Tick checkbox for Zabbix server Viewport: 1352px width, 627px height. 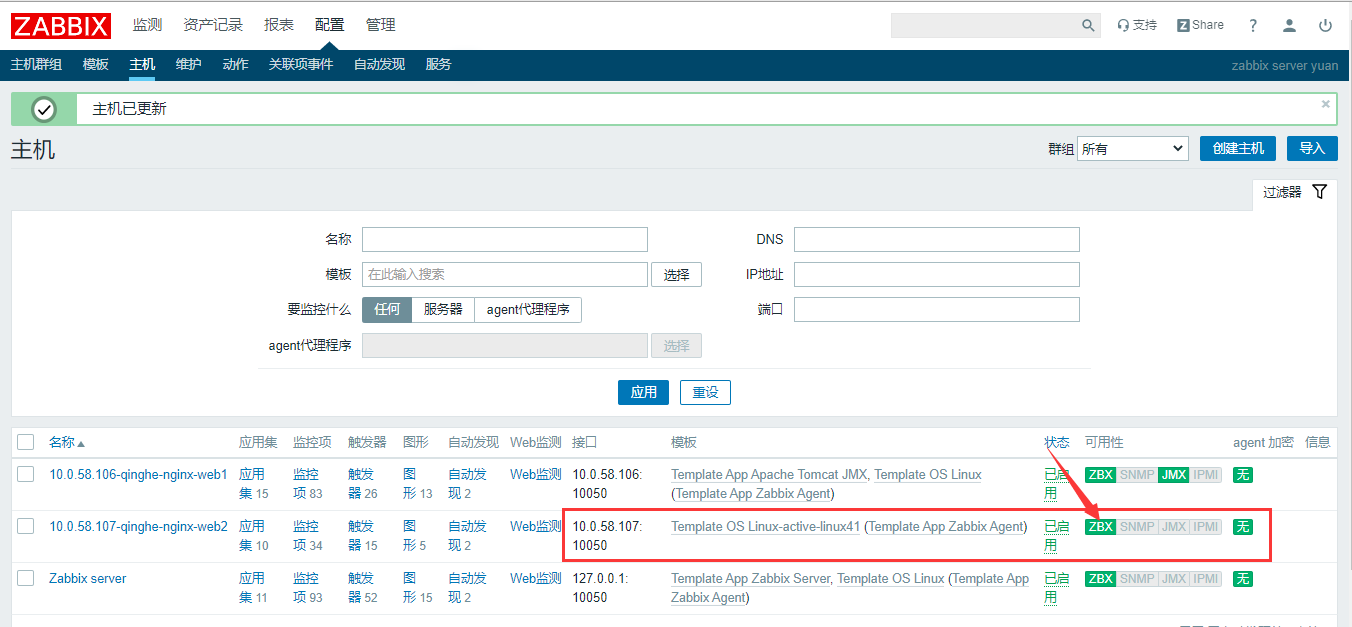[x=26, y=578]
